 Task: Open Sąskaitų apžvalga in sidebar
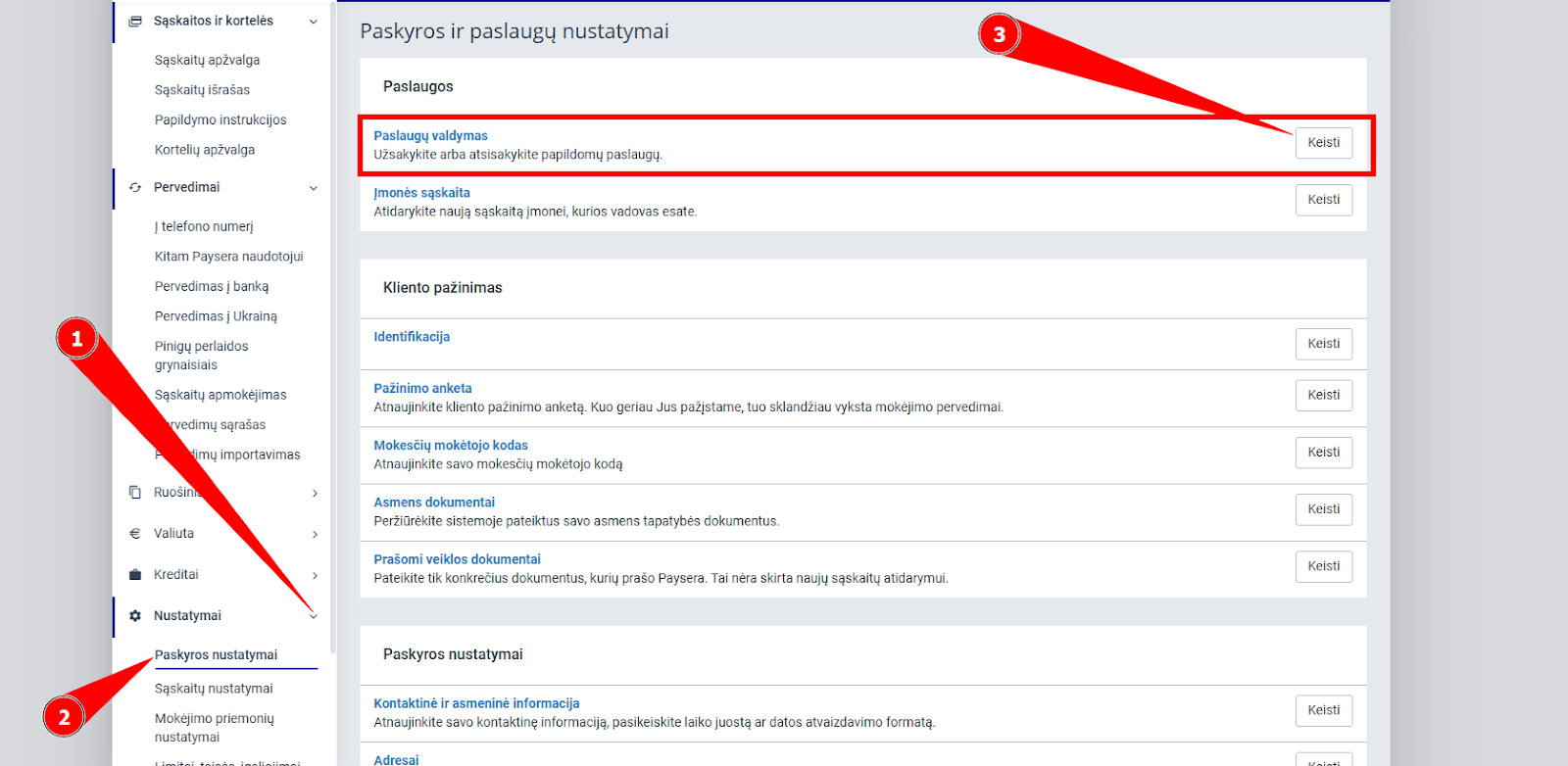(207, 60)
